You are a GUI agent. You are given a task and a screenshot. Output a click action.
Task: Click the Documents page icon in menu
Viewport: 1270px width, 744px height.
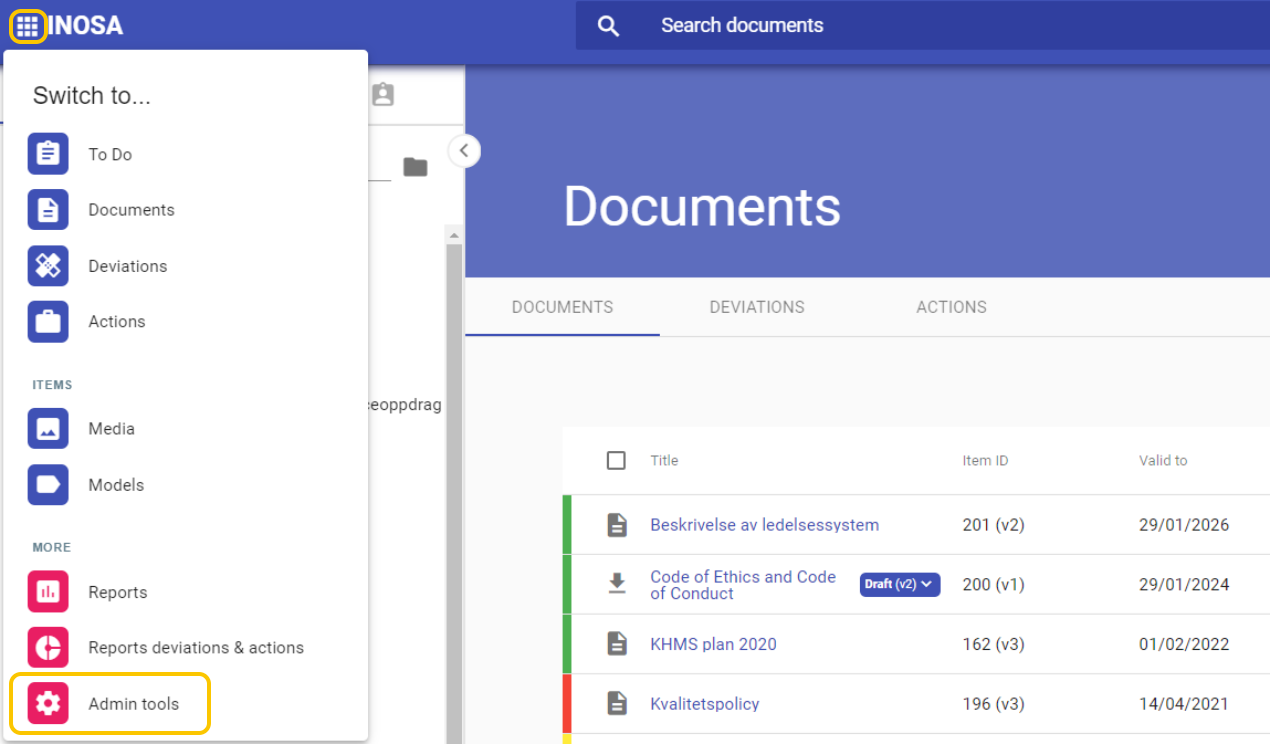point(48,210)
